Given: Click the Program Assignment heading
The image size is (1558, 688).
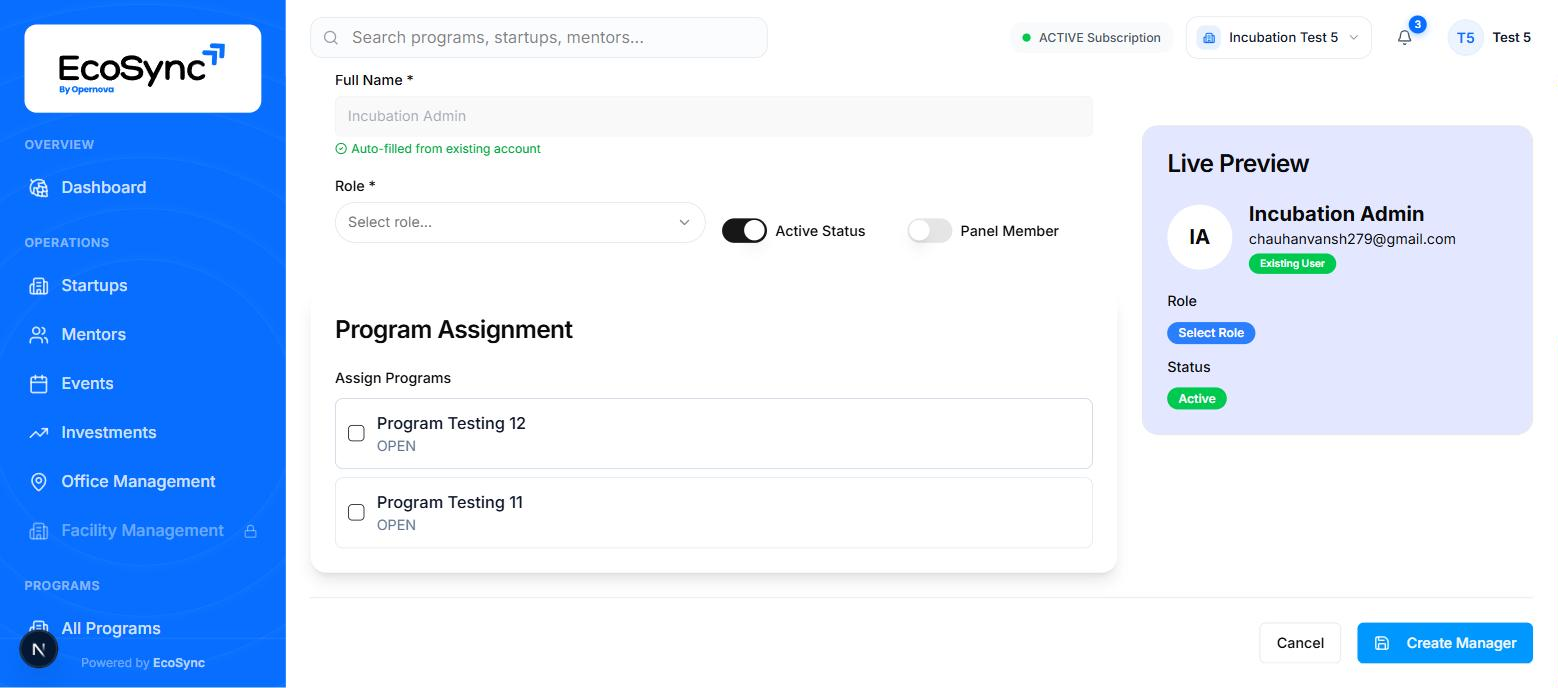Looking at the screenshot, I should [x=454, y=330].
